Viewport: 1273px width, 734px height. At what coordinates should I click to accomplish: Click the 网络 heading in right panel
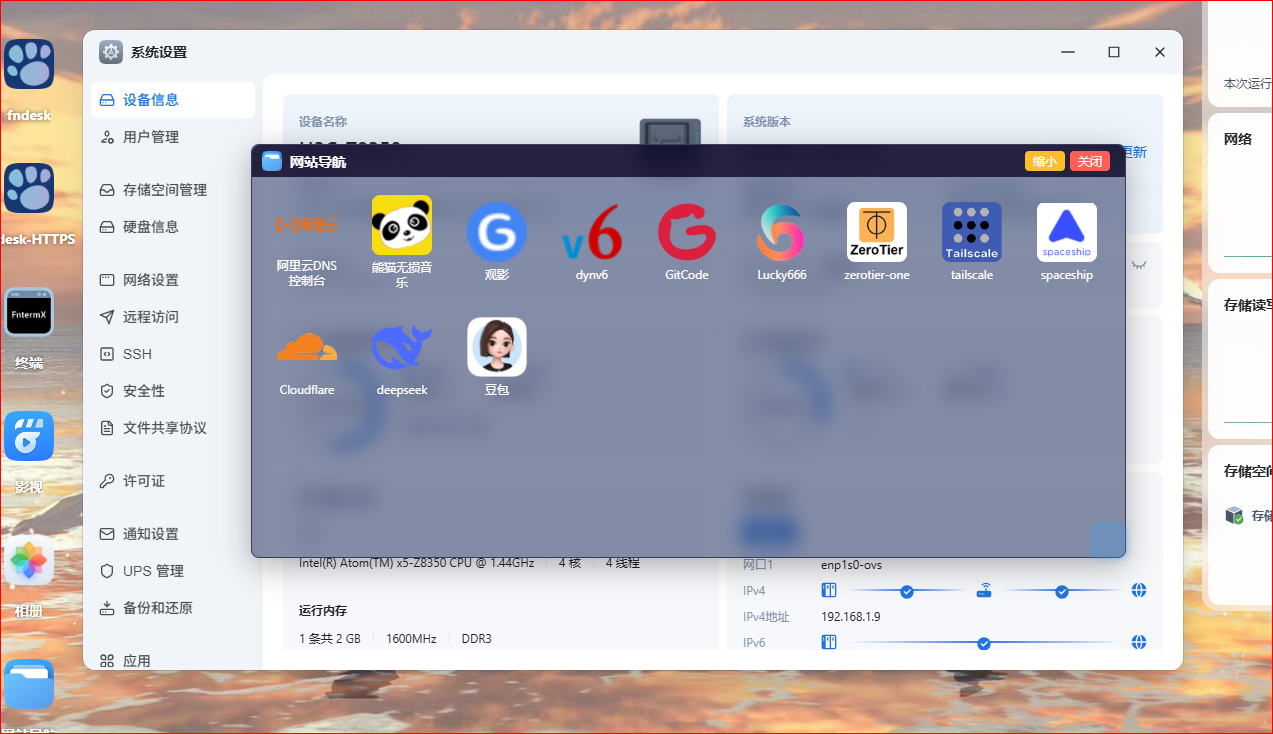click(x=1238, y=139)
